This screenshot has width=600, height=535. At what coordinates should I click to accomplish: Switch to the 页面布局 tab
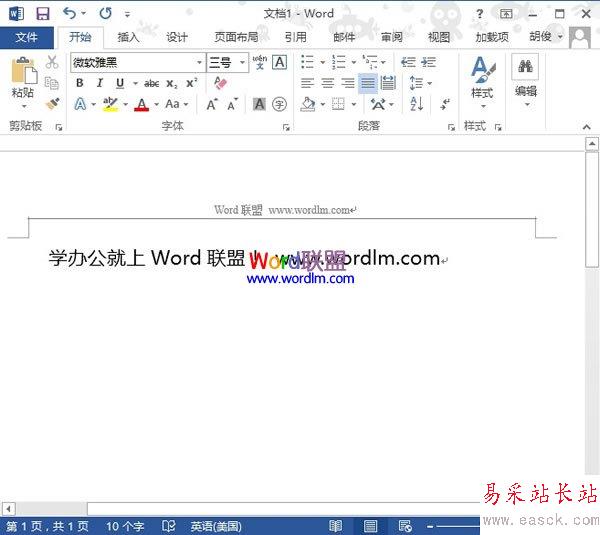point(236,37)
